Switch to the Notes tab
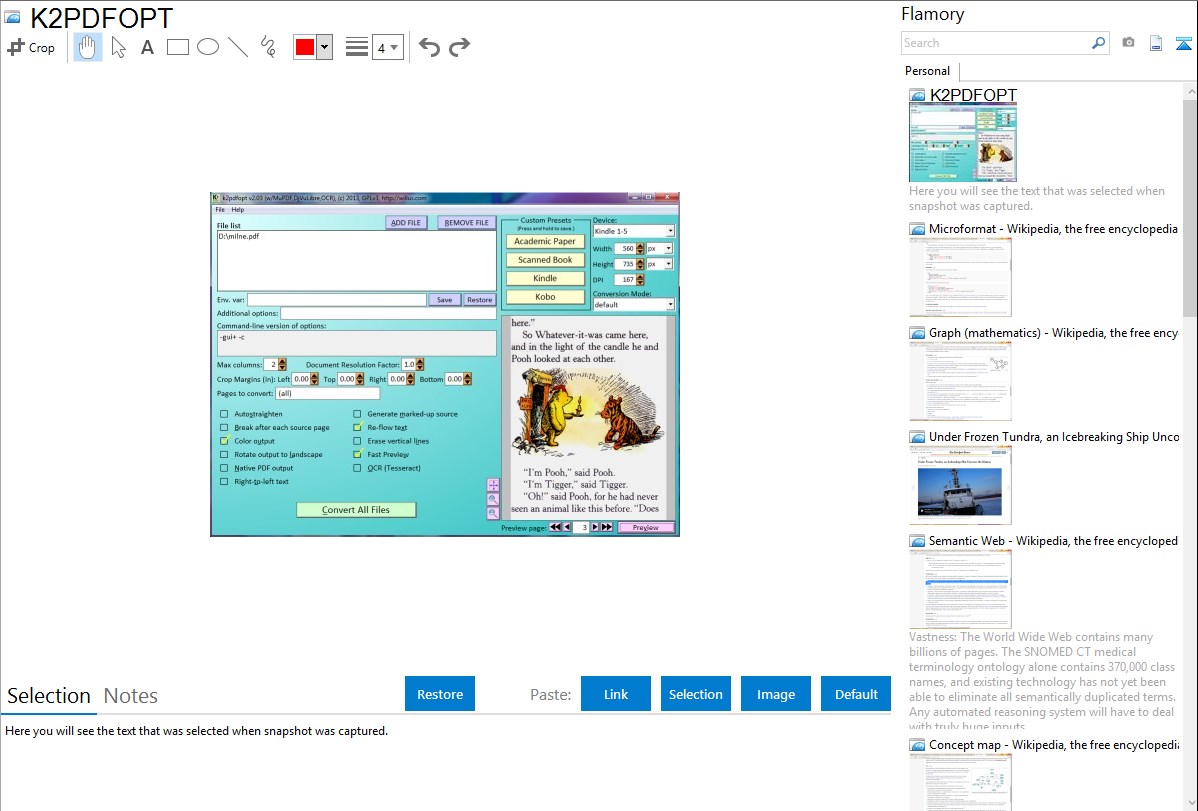This screenshot has width=1198, height=811. point(131,696)
